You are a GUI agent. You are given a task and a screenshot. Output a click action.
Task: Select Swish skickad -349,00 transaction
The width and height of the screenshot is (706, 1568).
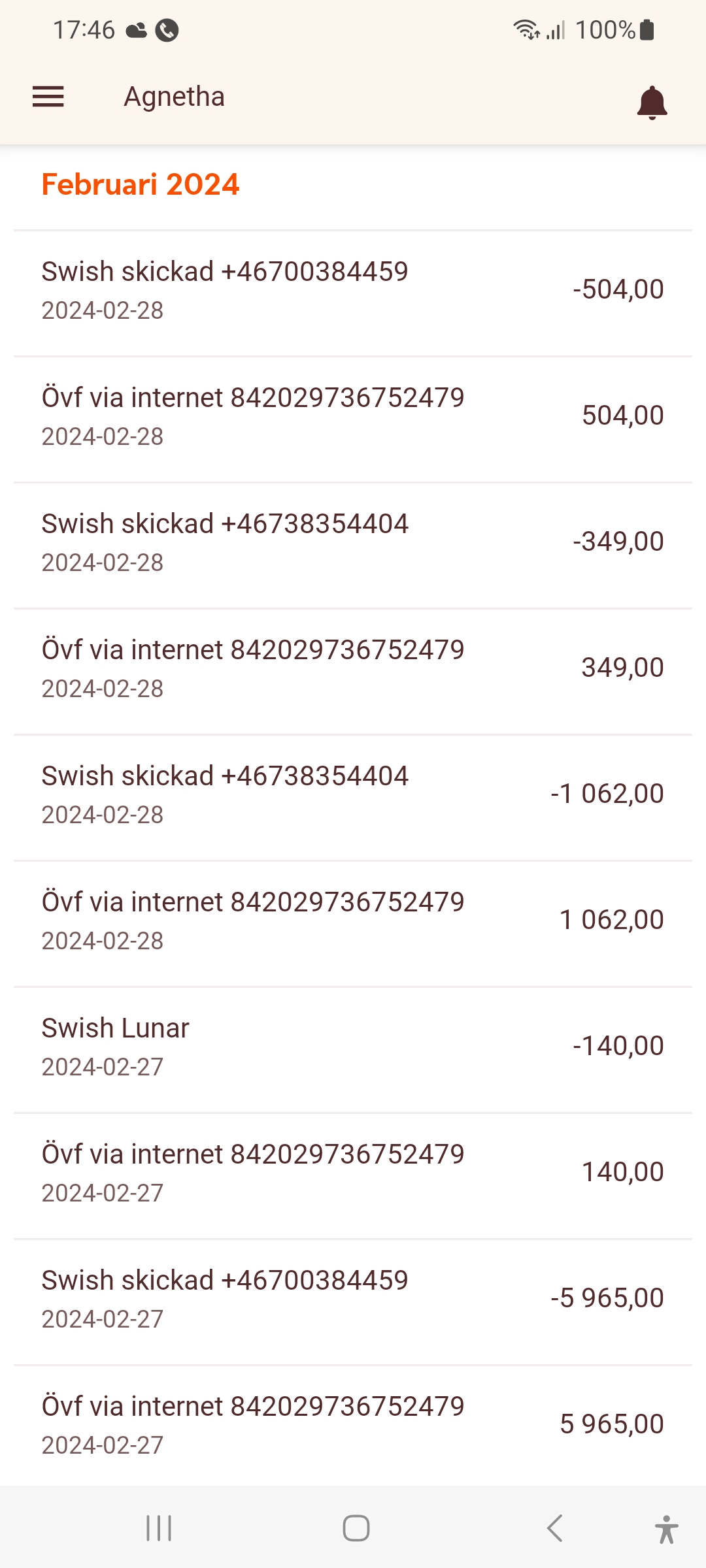[353, 542]
